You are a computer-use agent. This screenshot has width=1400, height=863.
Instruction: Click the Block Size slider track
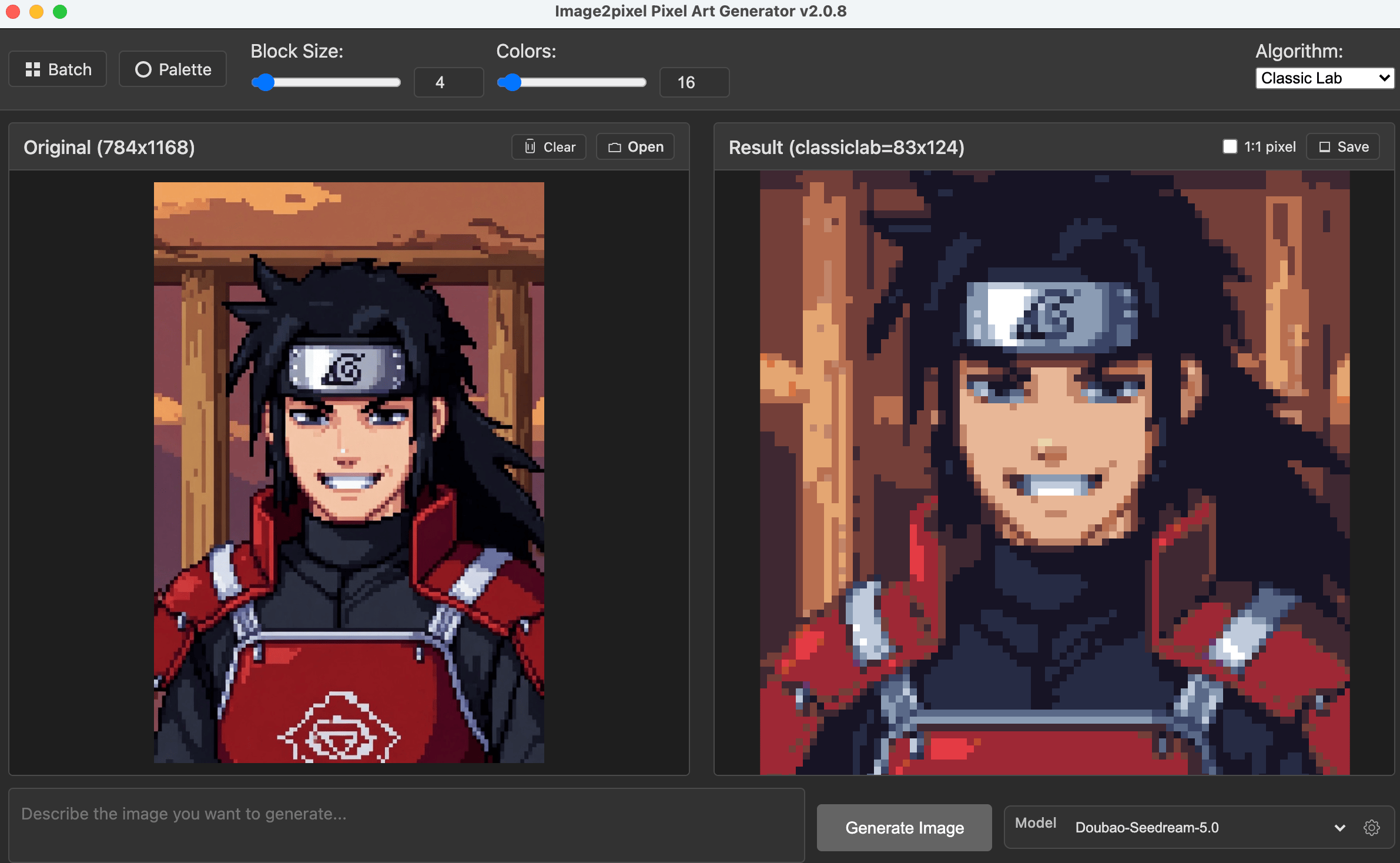pos(326,82)
